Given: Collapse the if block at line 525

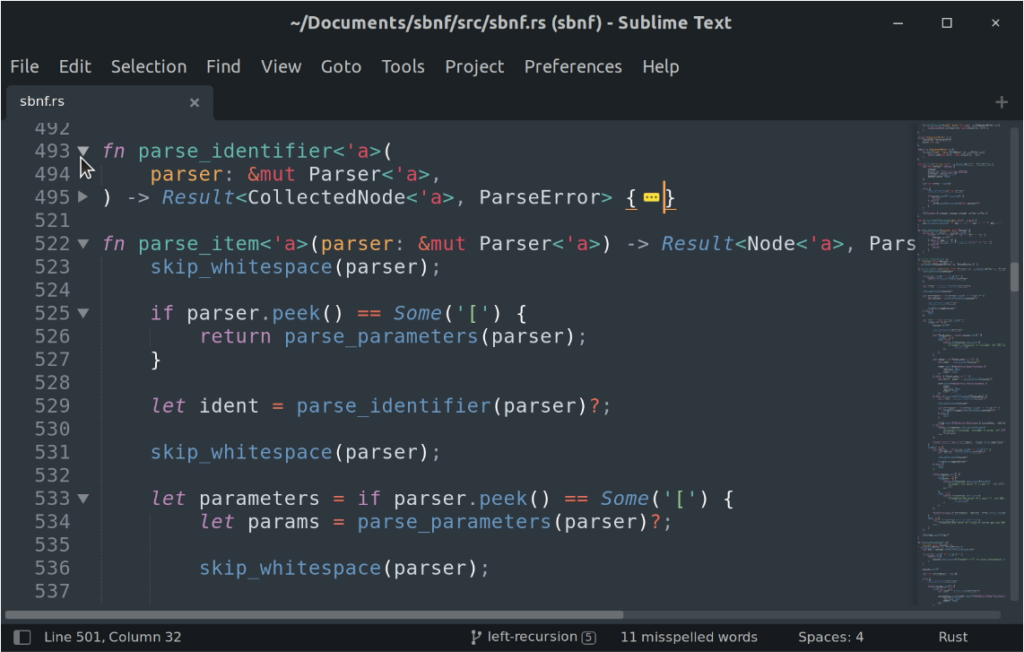Looking at the screenshot, I should (83, 313).
